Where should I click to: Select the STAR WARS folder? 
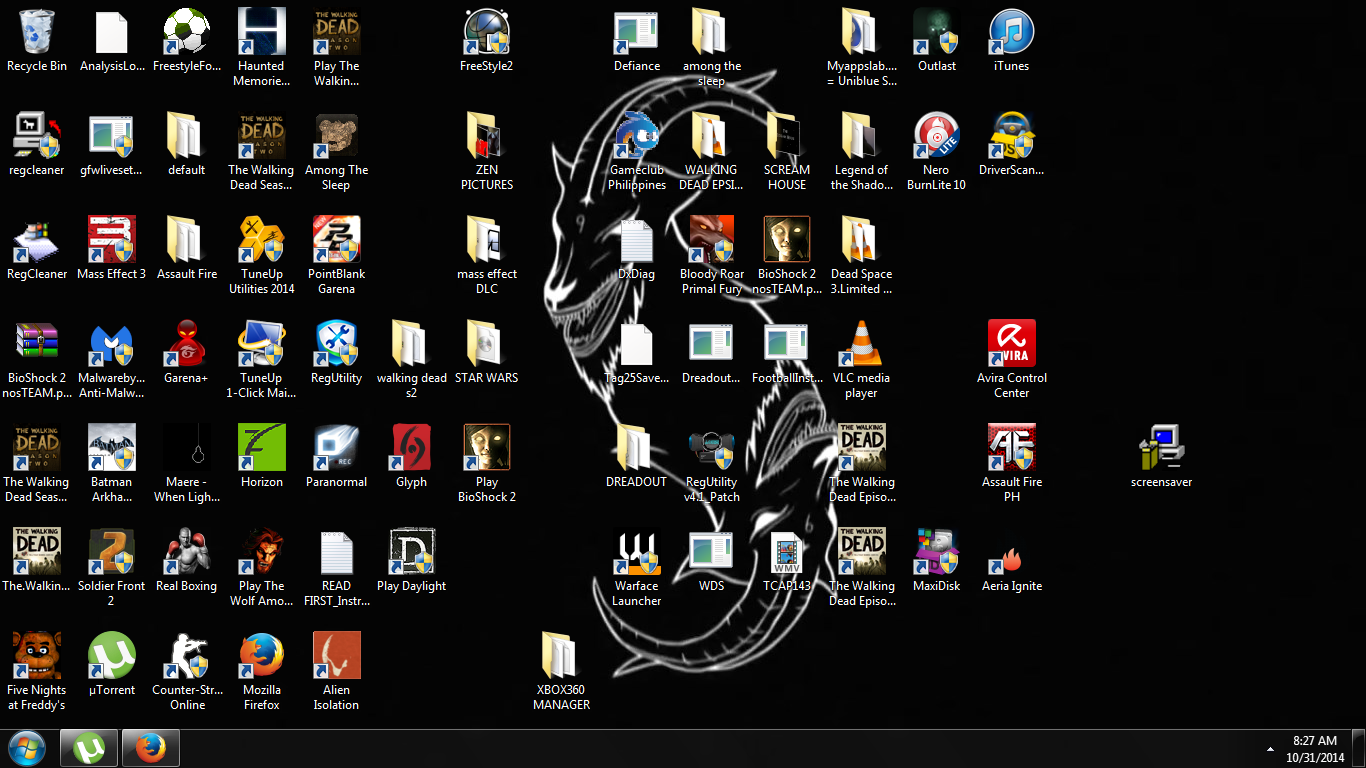487,344
